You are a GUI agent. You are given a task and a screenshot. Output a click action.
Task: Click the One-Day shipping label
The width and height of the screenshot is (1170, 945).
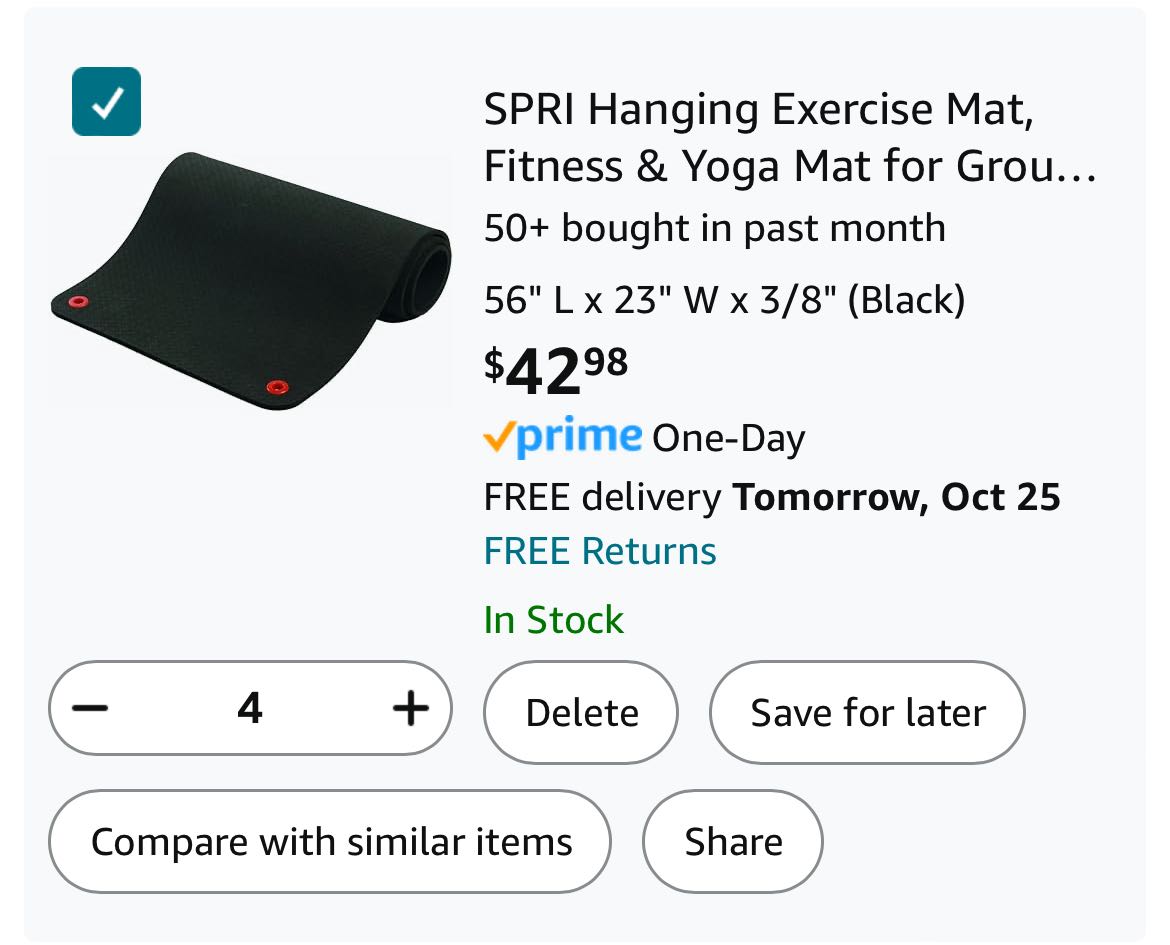click(729, 439)
